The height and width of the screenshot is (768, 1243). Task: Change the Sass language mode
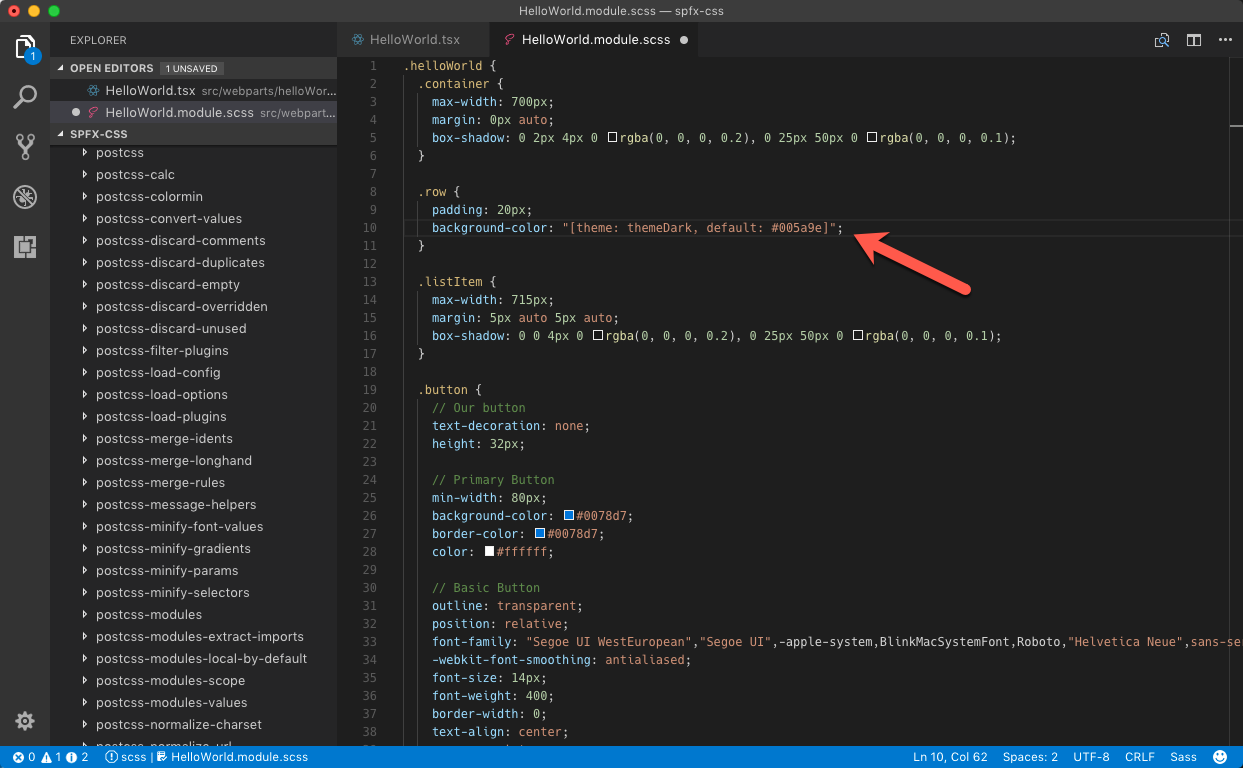pyautogui.click(x=1183, y=757)
